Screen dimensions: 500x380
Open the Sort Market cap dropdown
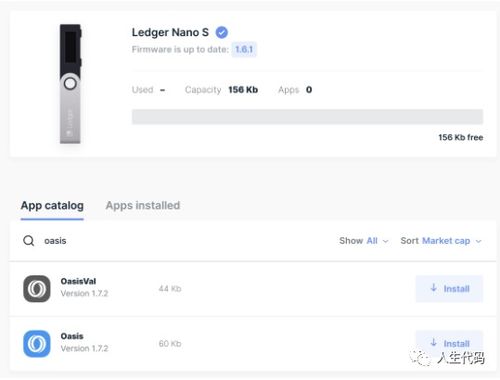[x=441, y=241]
